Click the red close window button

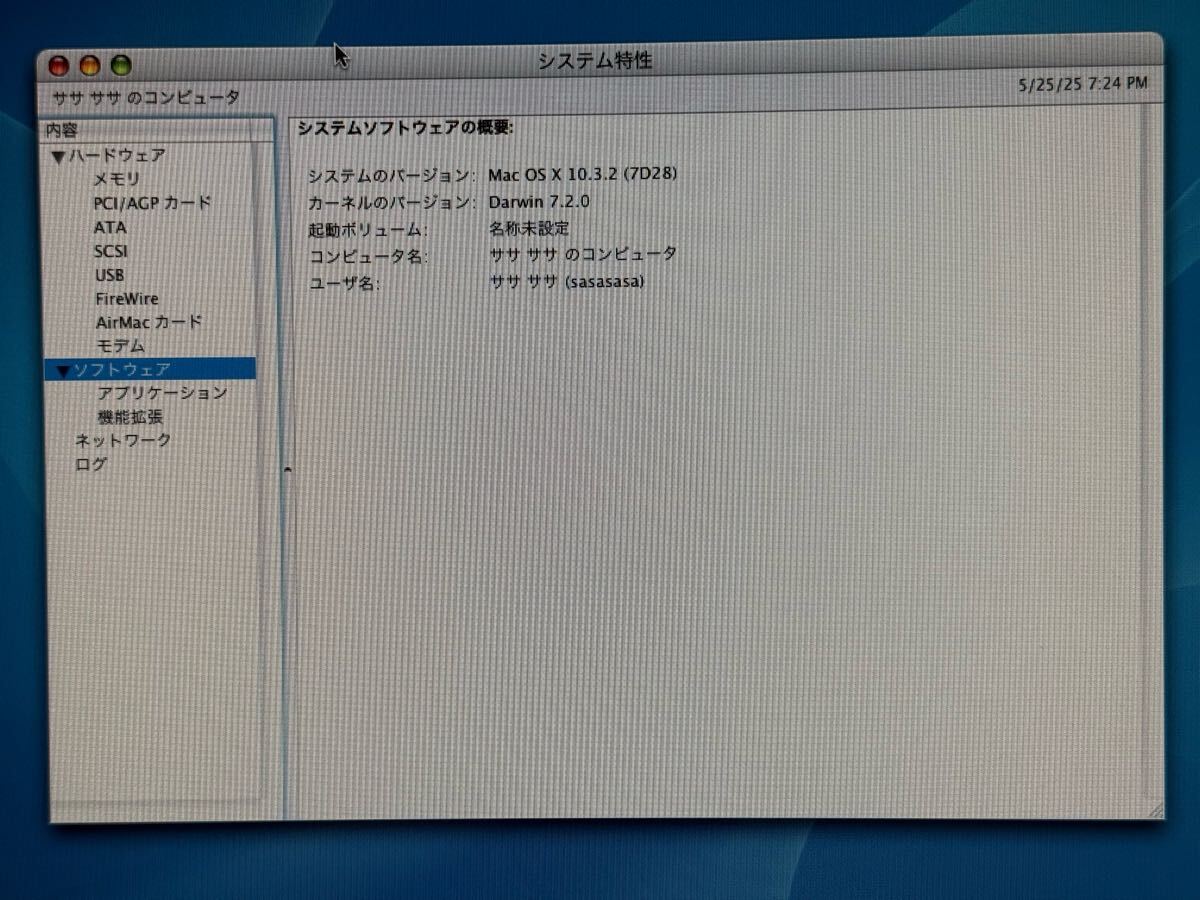[x=60, y=65]
